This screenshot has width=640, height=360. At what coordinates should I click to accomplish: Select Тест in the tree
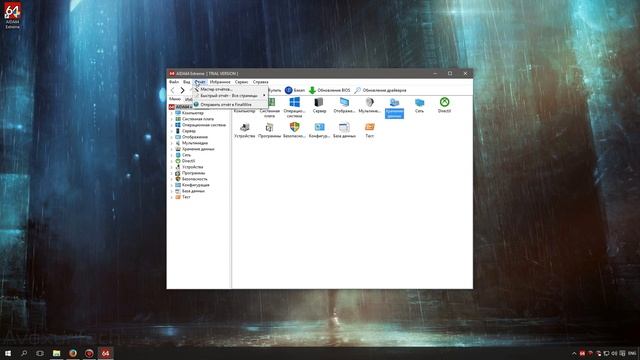(186, 197)
